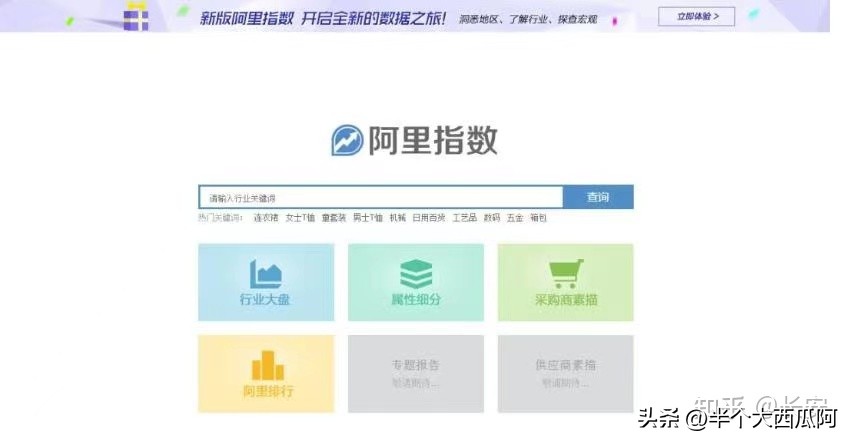Open the 阿里排行 bar chart icon tile

pyautogui.click(x=266, y=374)
